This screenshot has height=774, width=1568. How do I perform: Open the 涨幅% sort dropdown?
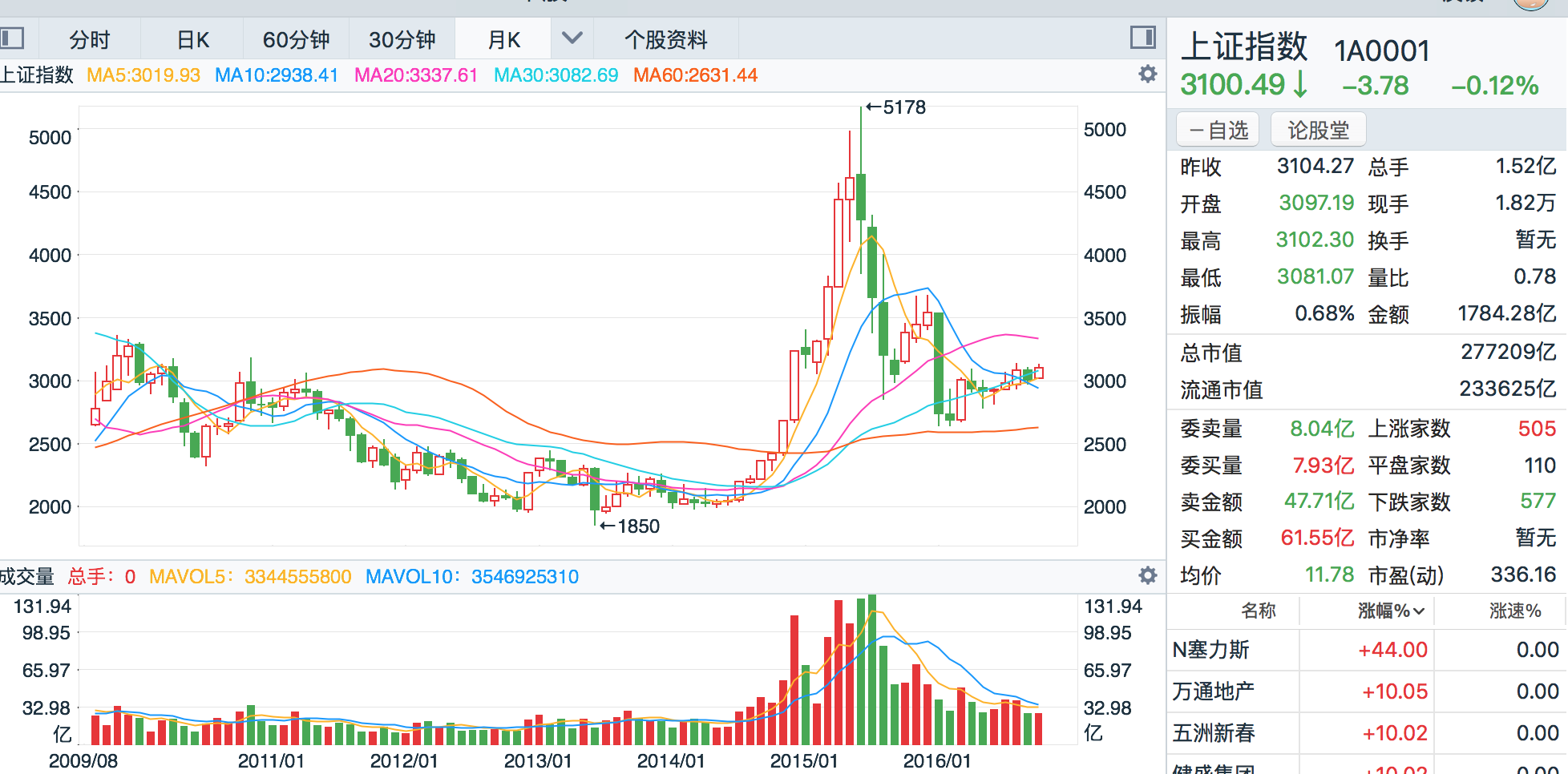click(1391, 611)
